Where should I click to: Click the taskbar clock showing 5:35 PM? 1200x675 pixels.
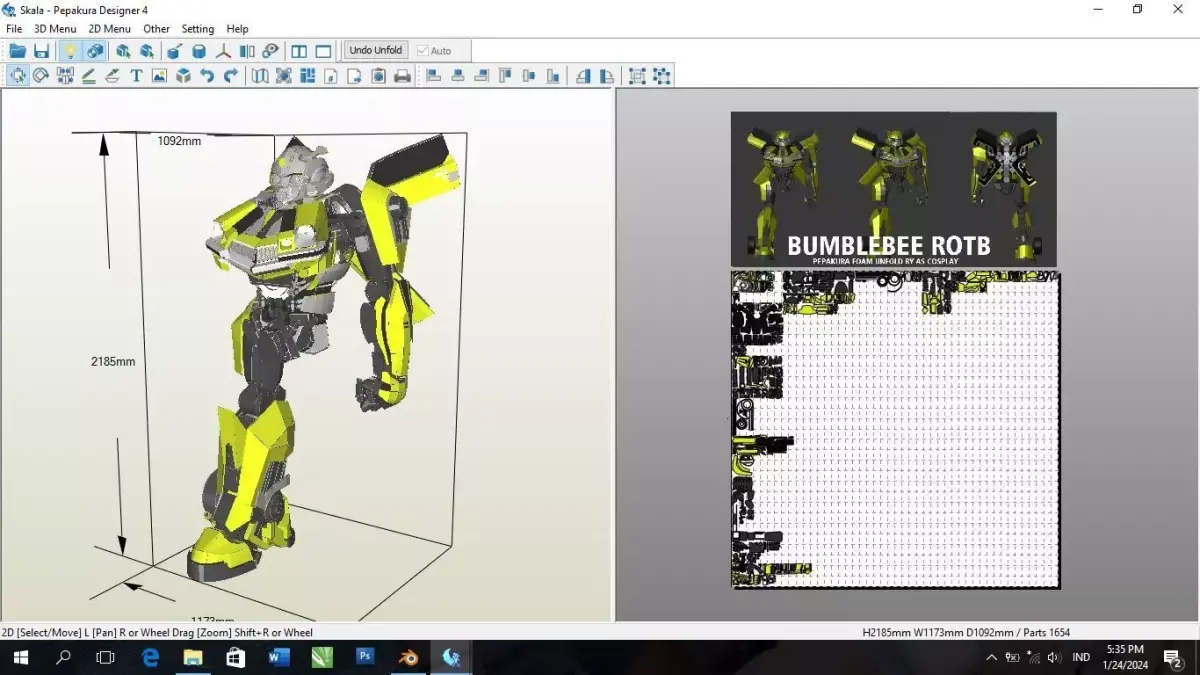(x=1125, y=657)
